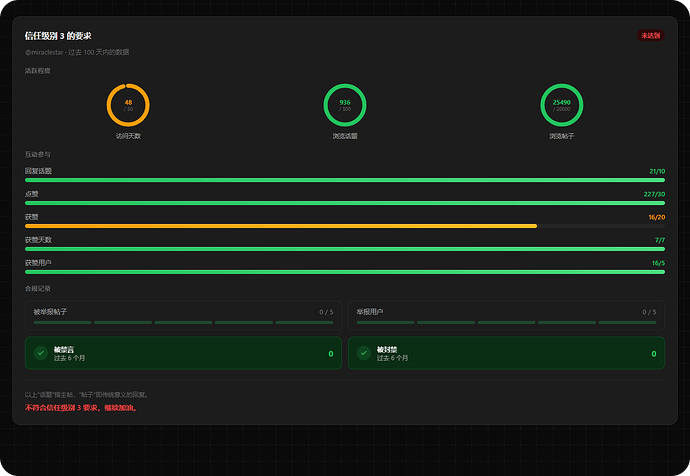Click the 16/5 value

coord(658,263)
